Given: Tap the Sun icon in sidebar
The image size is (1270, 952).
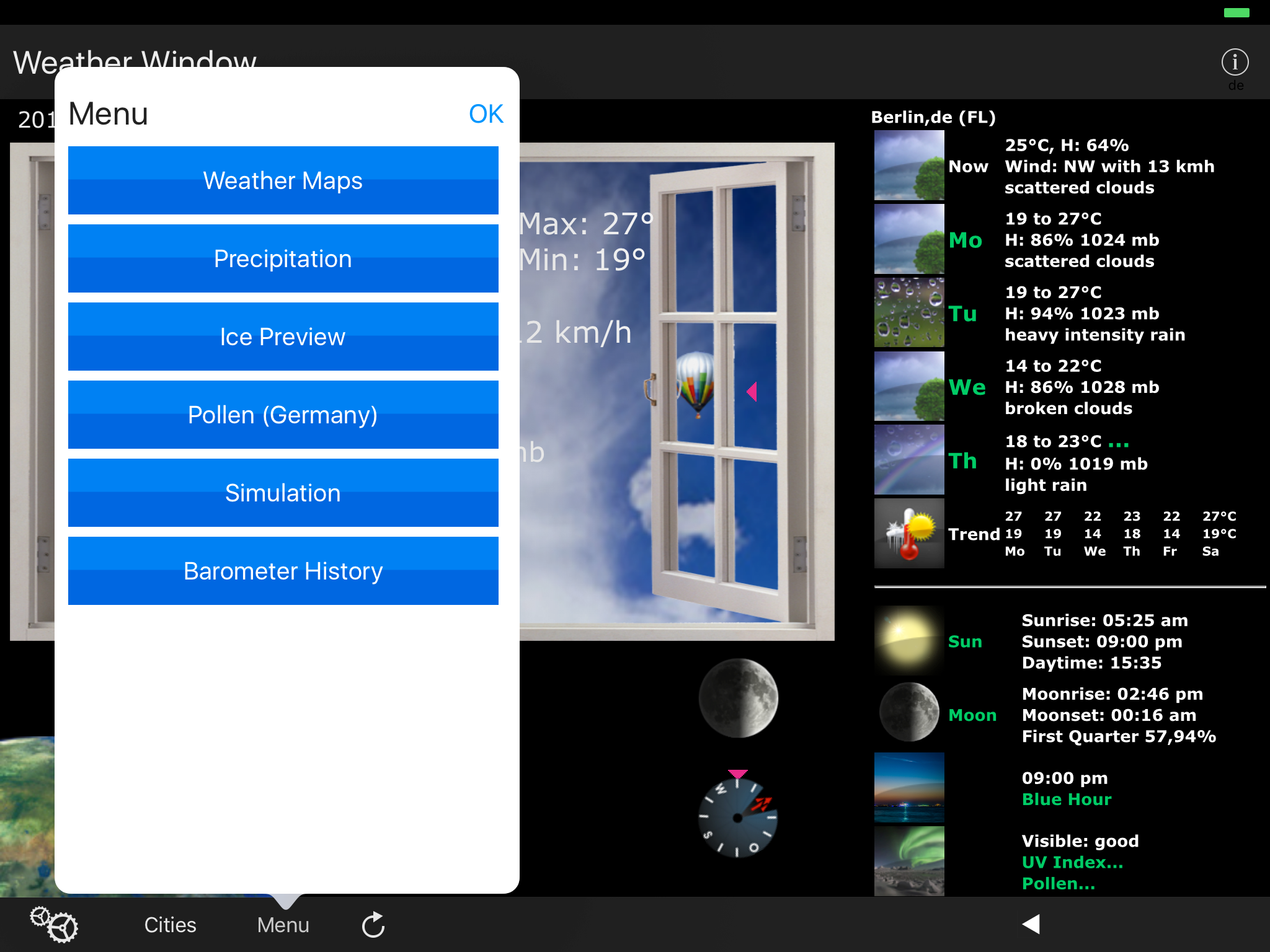Looking at the screenshot, I should (x=908, y=641).
